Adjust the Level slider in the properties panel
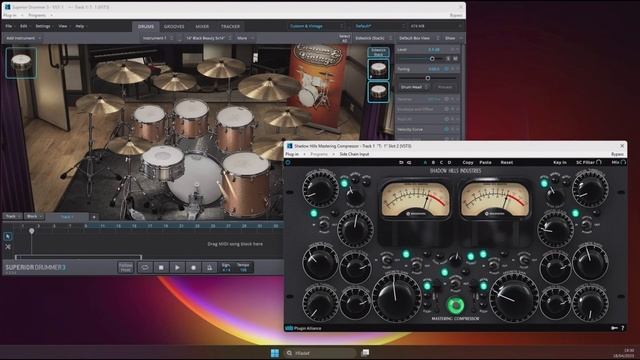640x360 pixels. (x=432, y=59)
